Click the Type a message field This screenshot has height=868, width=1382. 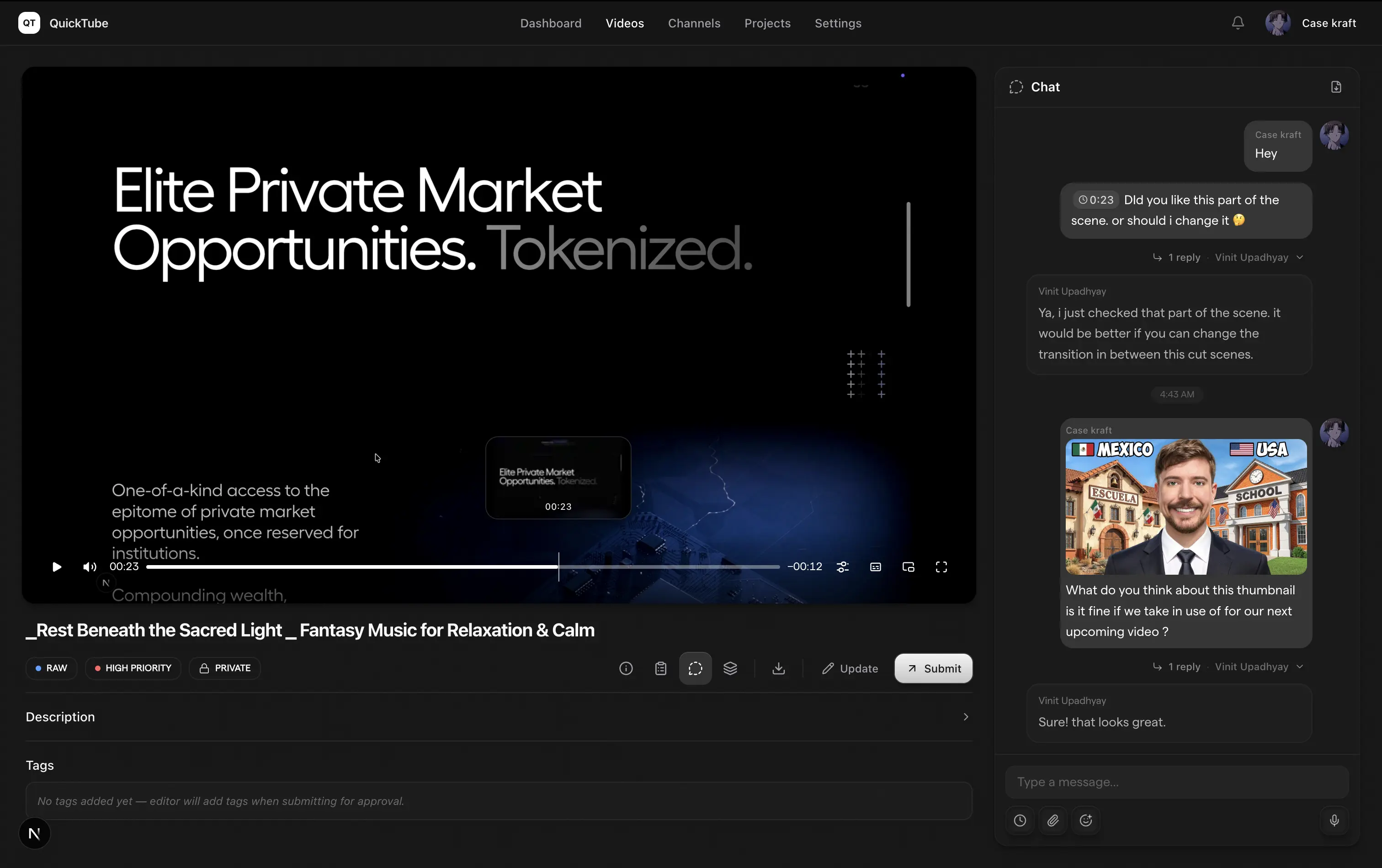tap(1175, 781)
